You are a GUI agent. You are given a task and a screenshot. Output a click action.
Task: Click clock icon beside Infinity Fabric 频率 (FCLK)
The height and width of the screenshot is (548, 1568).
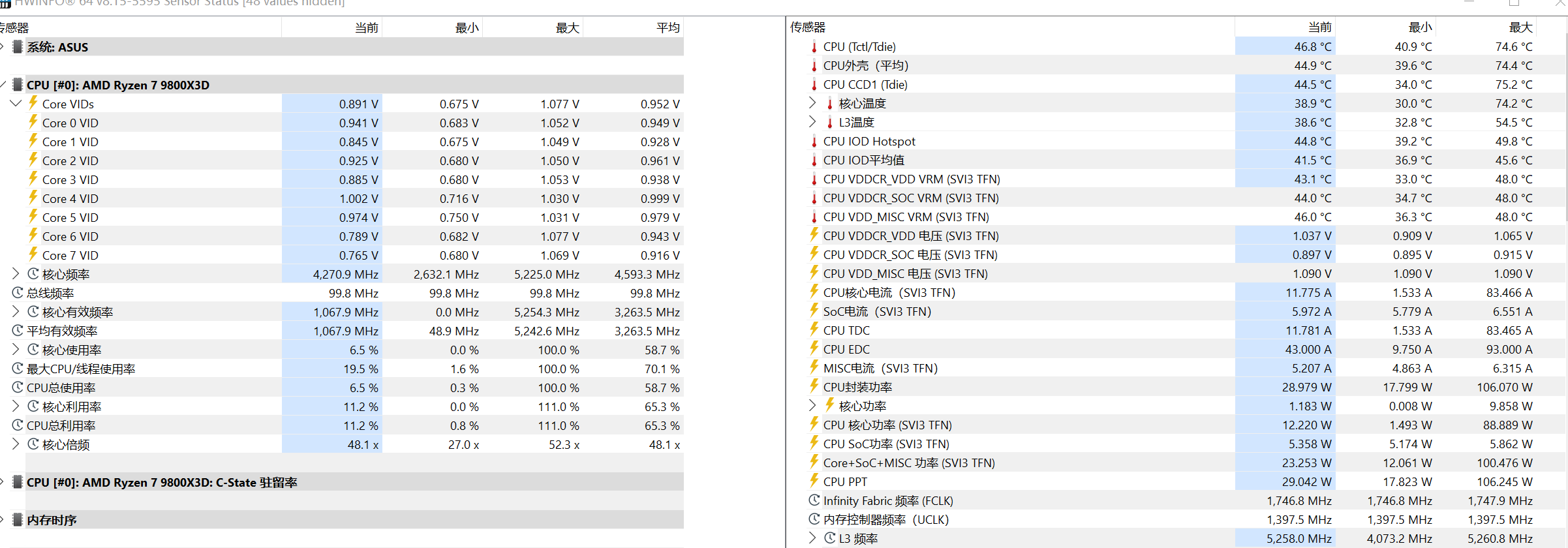[x=814, y=500]
